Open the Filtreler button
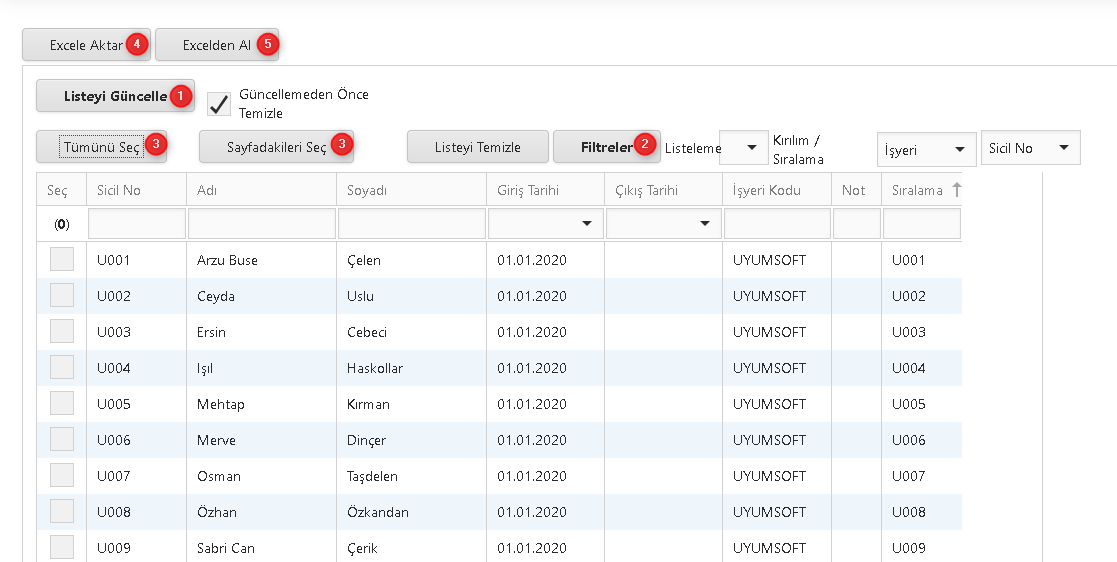The image size is (1117, 562). [x=606, y=147]
